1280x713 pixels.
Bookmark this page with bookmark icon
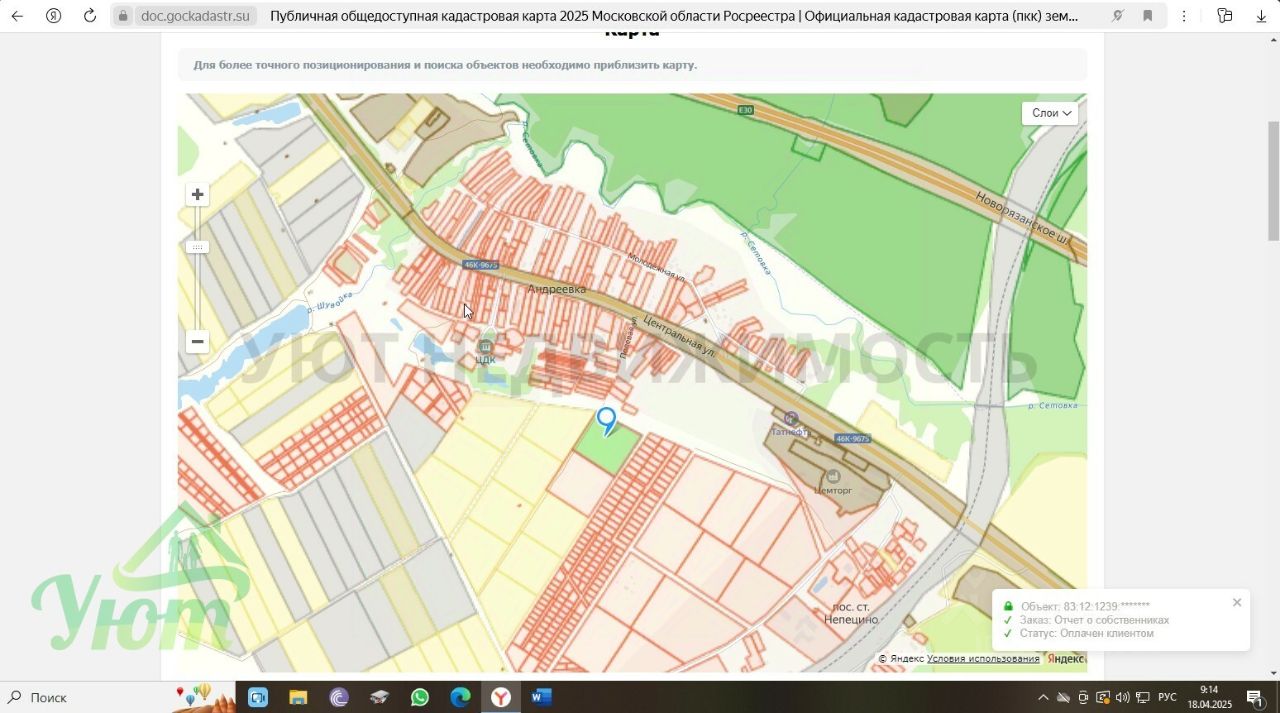click(1148, 16)
